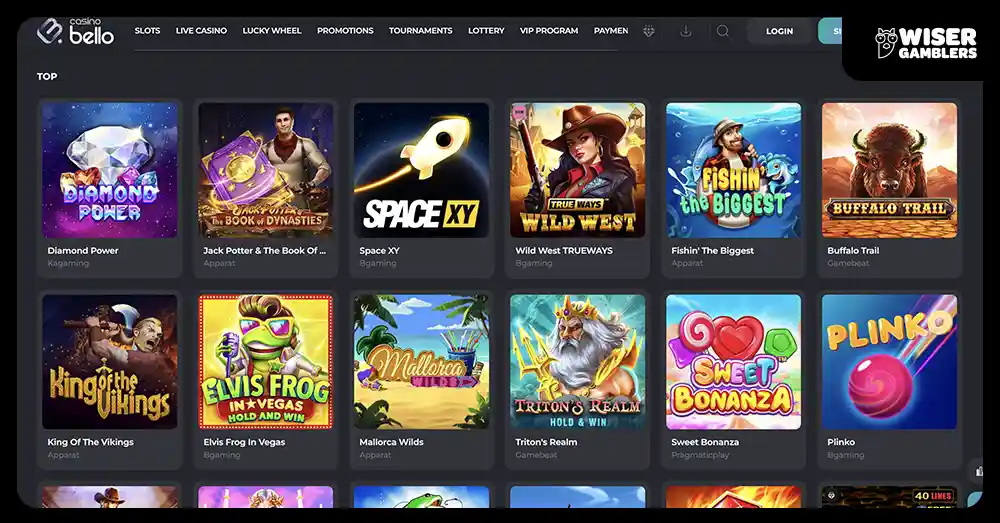
Task: Click the teal sign up button
Action: 830,31
